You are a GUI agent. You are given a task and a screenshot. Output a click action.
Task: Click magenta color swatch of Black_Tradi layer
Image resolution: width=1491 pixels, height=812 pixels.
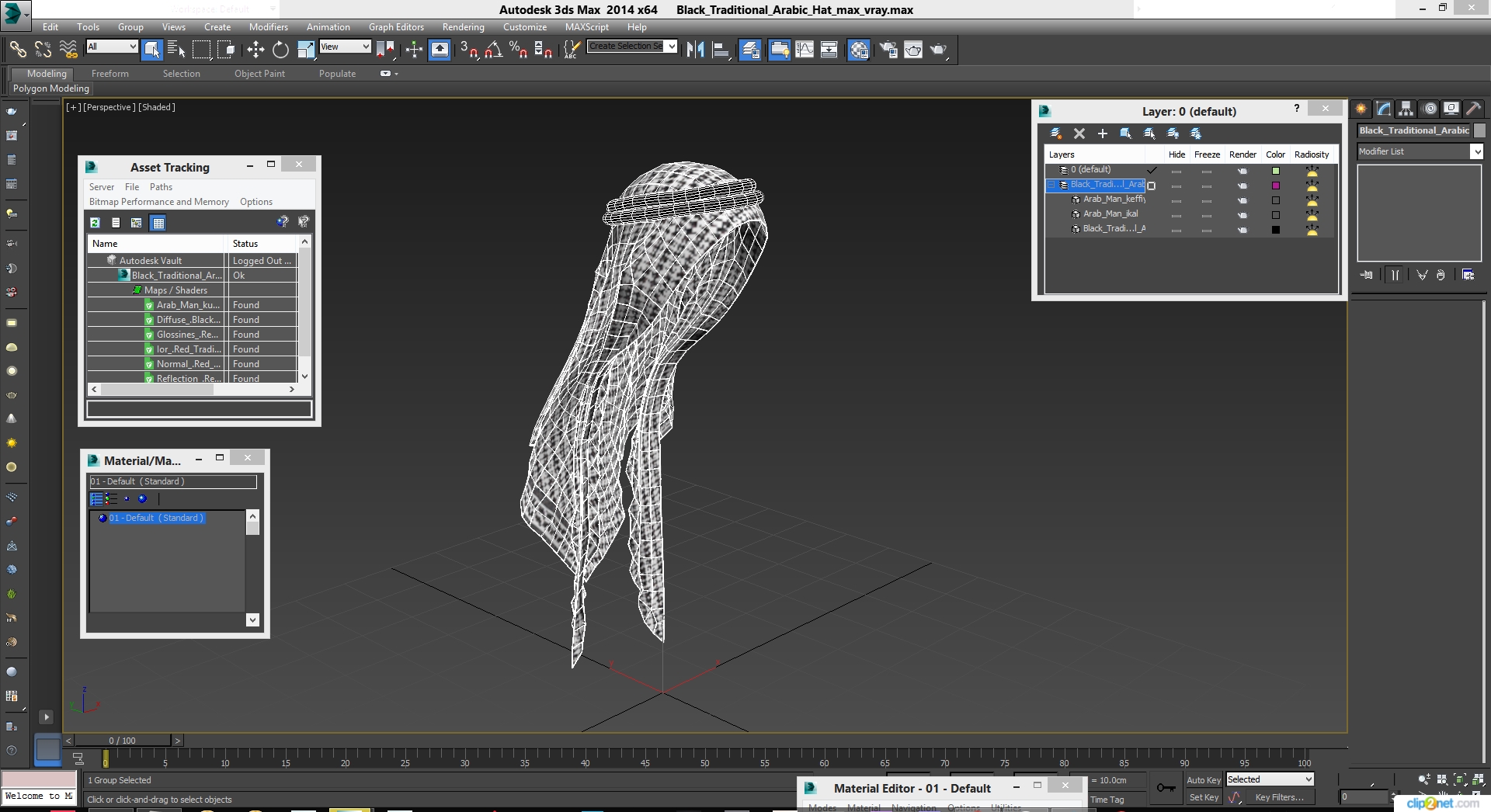[1275, 186]
